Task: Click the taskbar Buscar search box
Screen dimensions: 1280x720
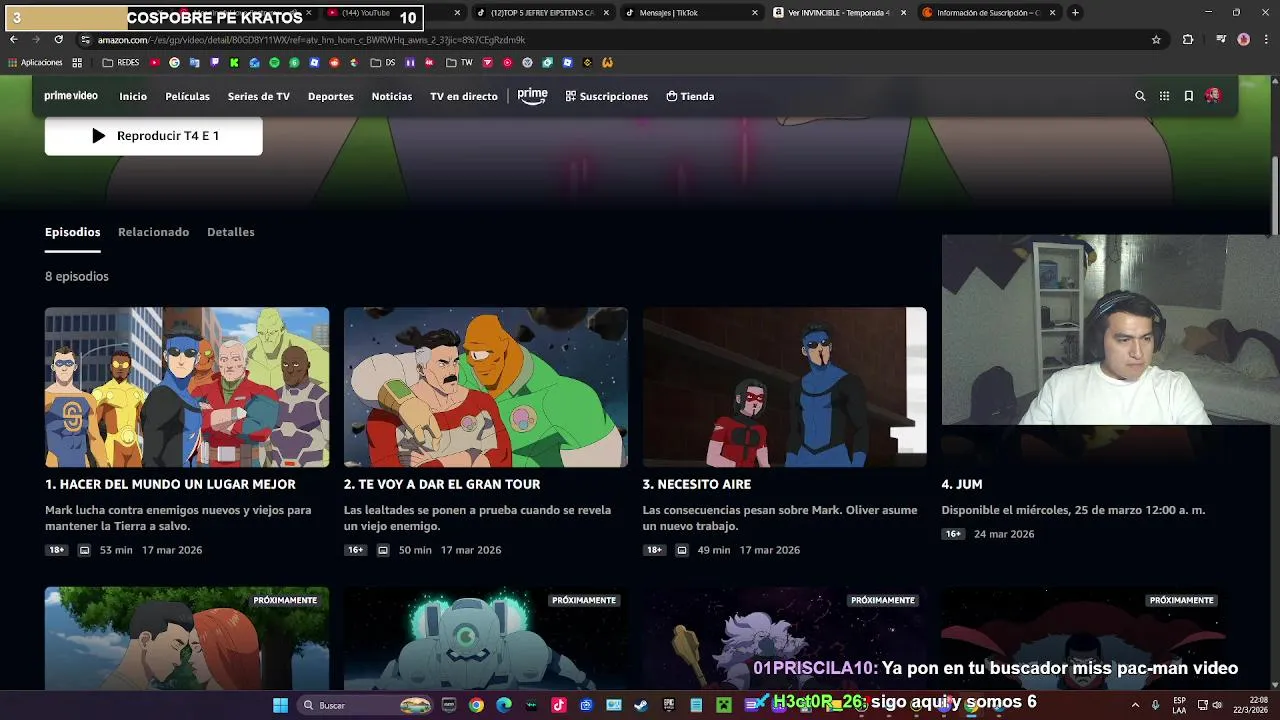Action: tap(365, 705)
